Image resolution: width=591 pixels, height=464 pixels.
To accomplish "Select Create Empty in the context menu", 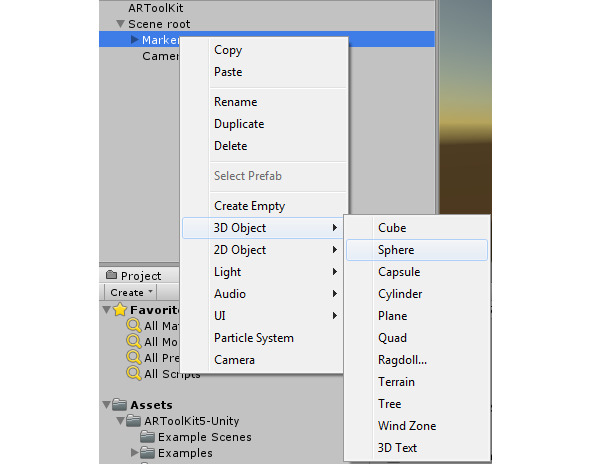I will pos(250,206).
